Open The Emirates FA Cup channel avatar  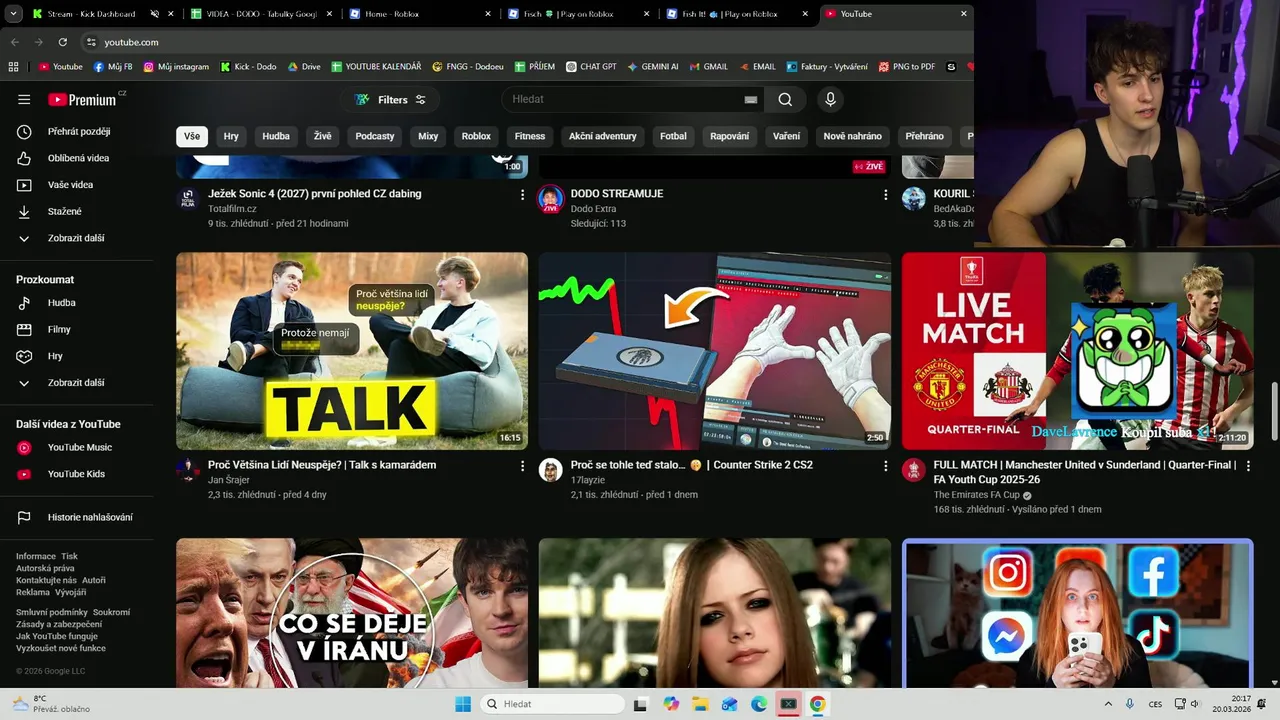[x=913, y=470]
